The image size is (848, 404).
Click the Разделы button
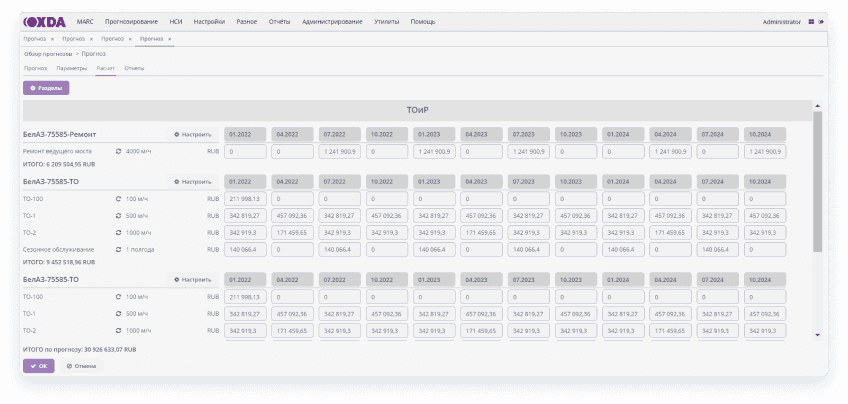[x=46, y=88]
